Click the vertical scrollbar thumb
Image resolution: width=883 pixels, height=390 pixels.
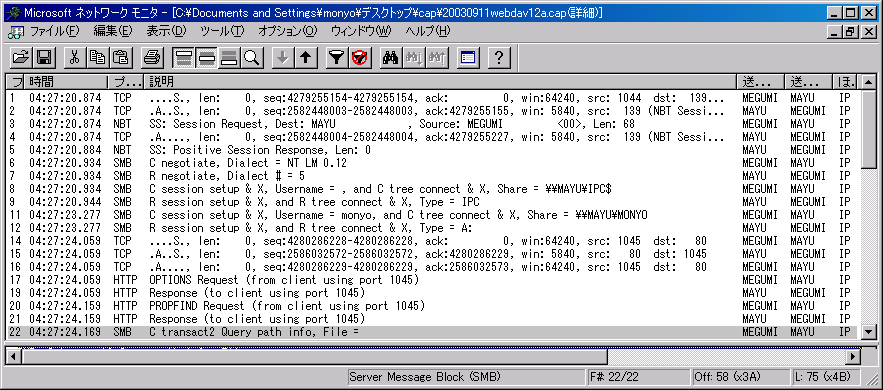[869, 128]
